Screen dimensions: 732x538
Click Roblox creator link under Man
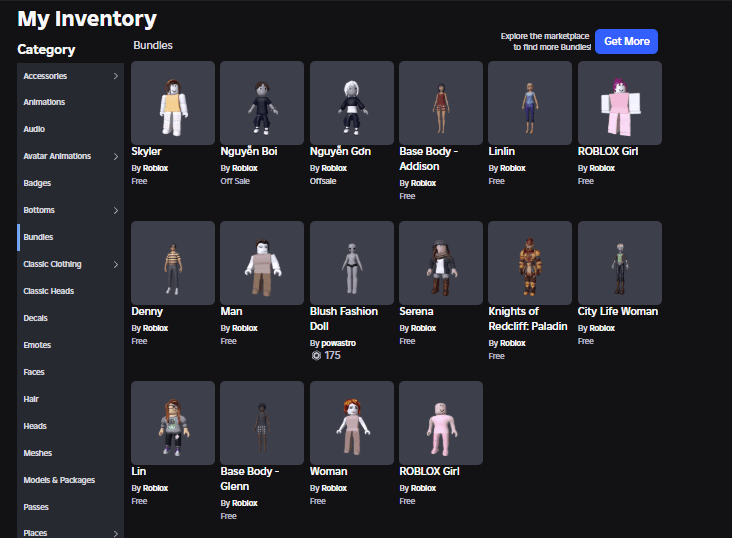[x=245, y=328]
